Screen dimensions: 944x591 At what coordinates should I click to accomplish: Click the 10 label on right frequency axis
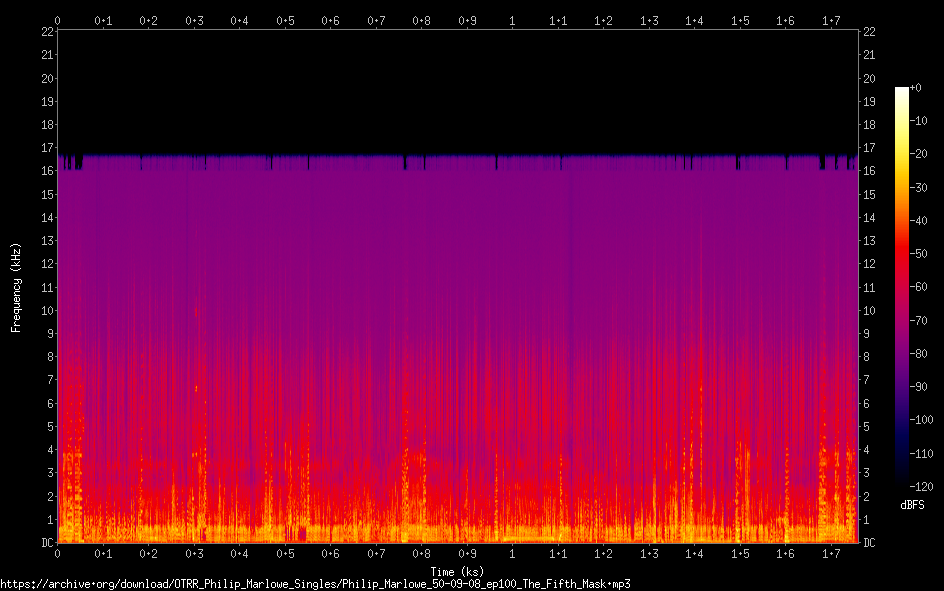[869, 311]
